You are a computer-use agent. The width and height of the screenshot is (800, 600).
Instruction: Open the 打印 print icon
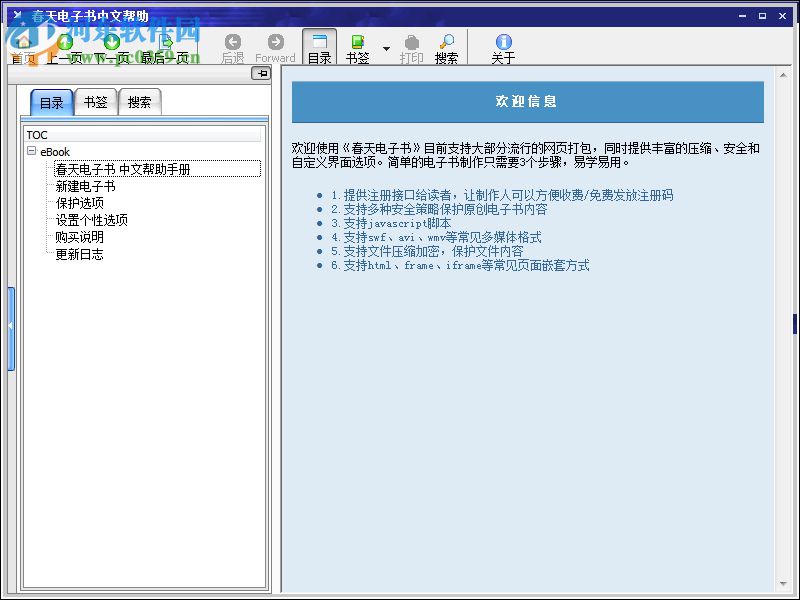point(411,44)
